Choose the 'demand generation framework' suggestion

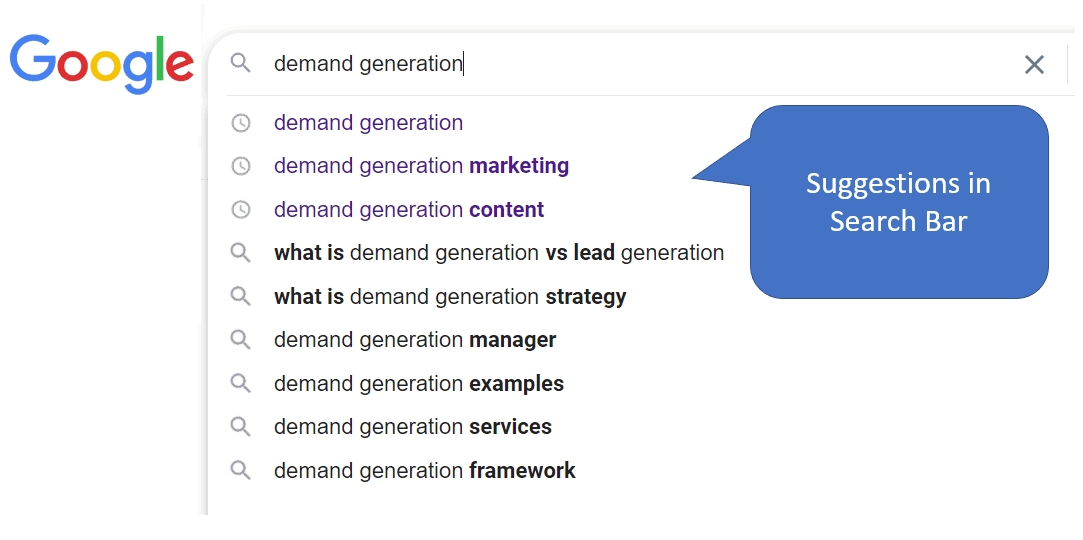[x=425, y=471]
